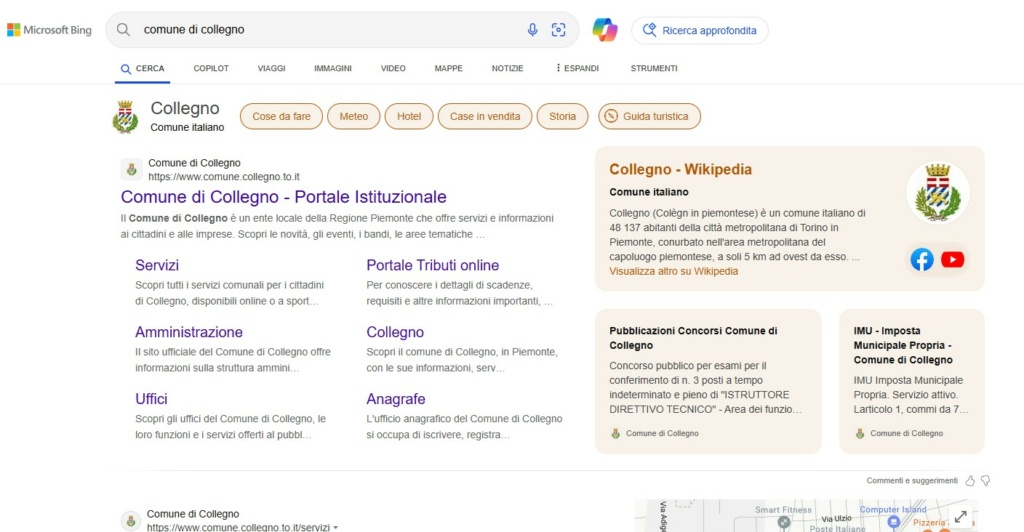Select the CERCA tab

(x=142, y=69)
